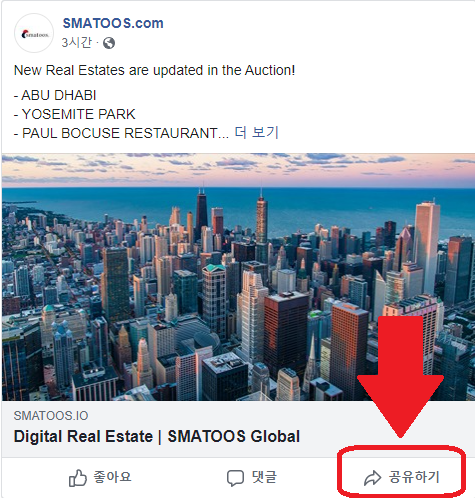Viewport: 475px width, 498px height.
Task: Click the thumbs-up like icon
Action: [x=78, y=478]
